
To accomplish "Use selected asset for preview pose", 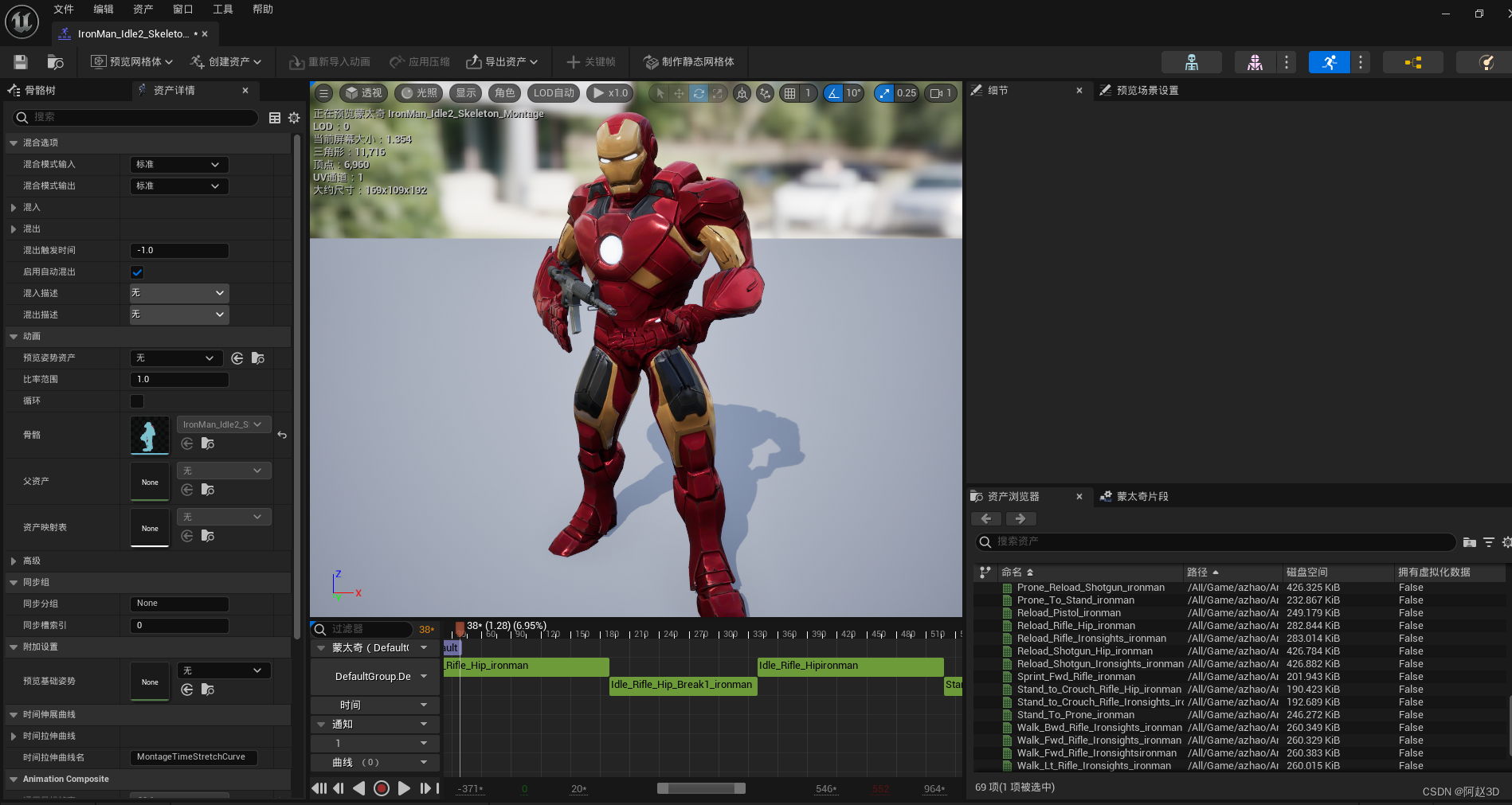I will pos(237,358).
